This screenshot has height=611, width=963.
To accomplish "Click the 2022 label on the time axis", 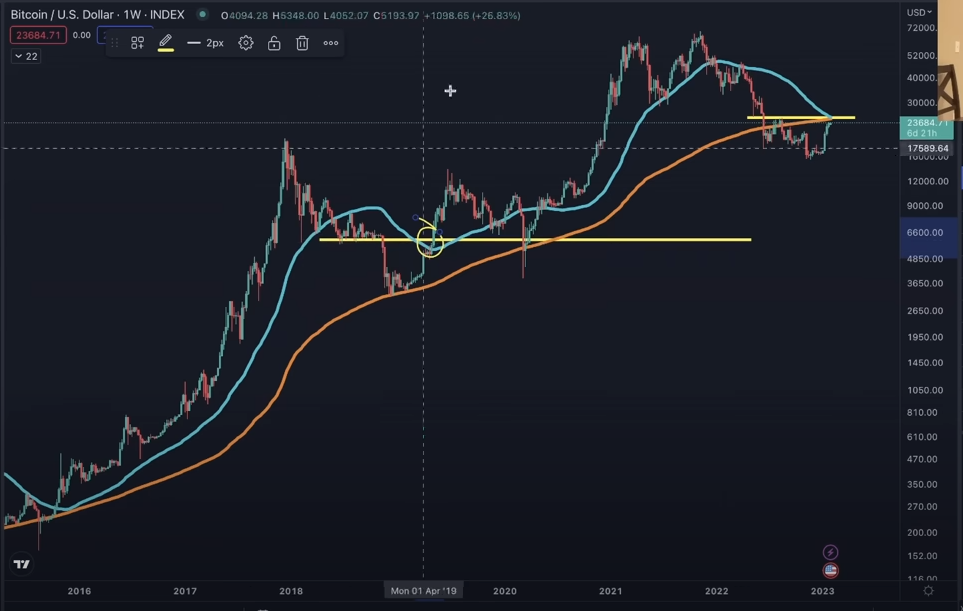I will (717, 591).
